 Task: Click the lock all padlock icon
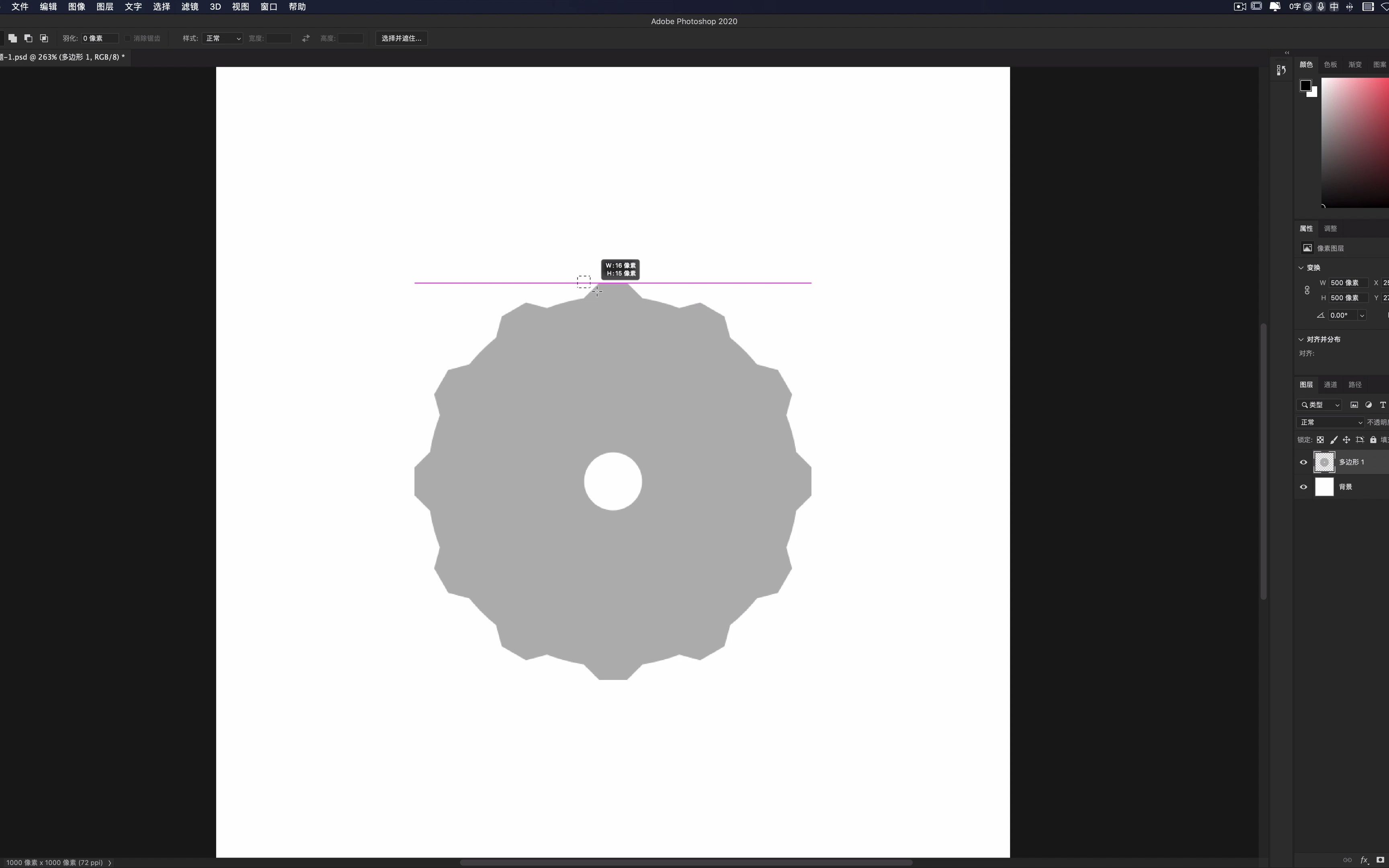click(1373, 440)
